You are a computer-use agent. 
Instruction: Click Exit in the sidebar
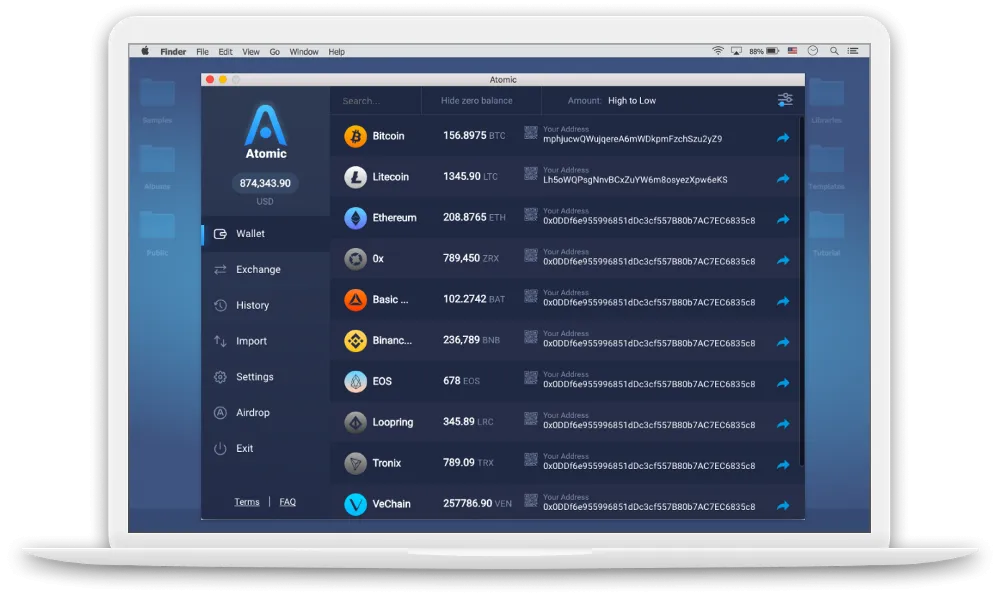(x=265, y=448)
